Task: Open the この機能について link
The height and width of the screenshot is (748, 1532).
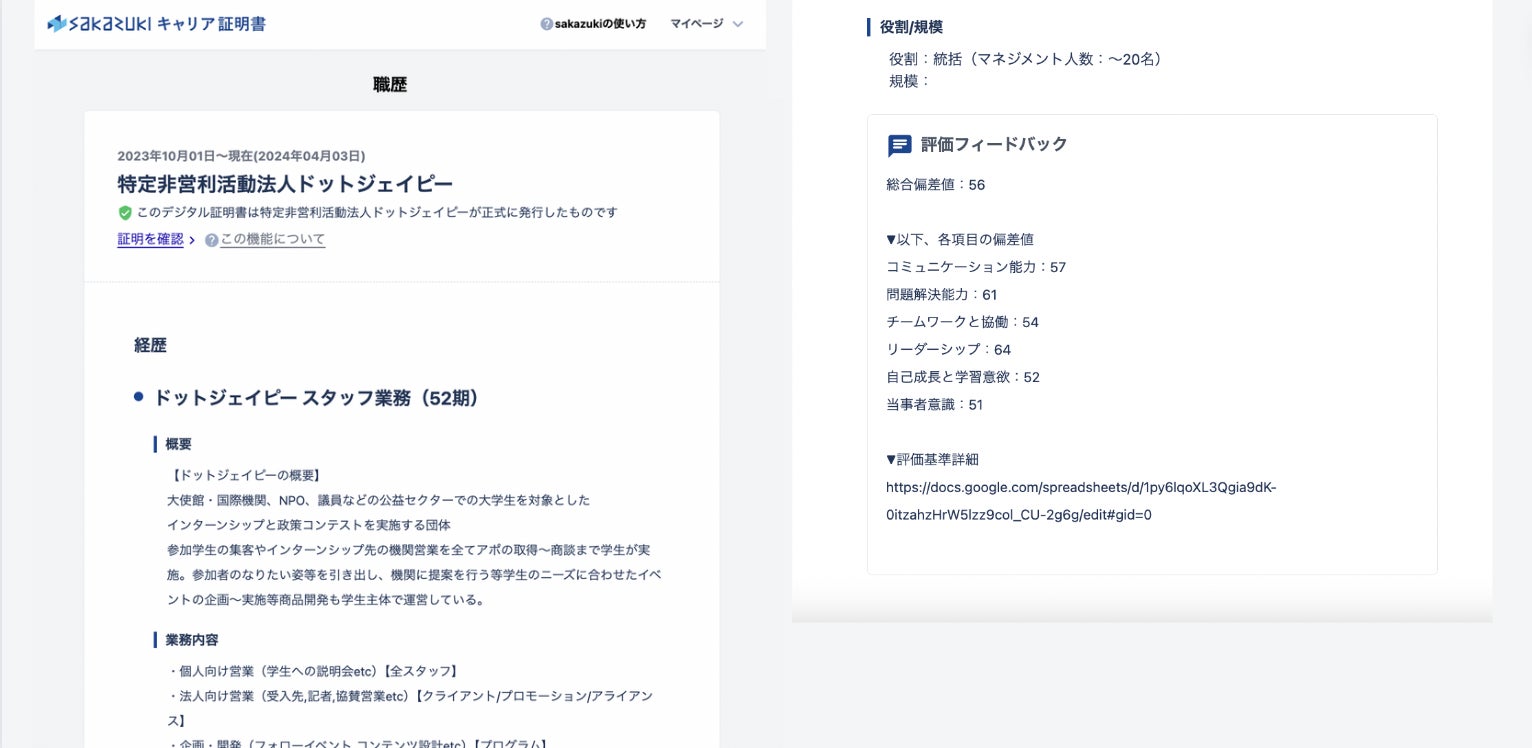Action: pyautogui.click(x=273, y=240)
